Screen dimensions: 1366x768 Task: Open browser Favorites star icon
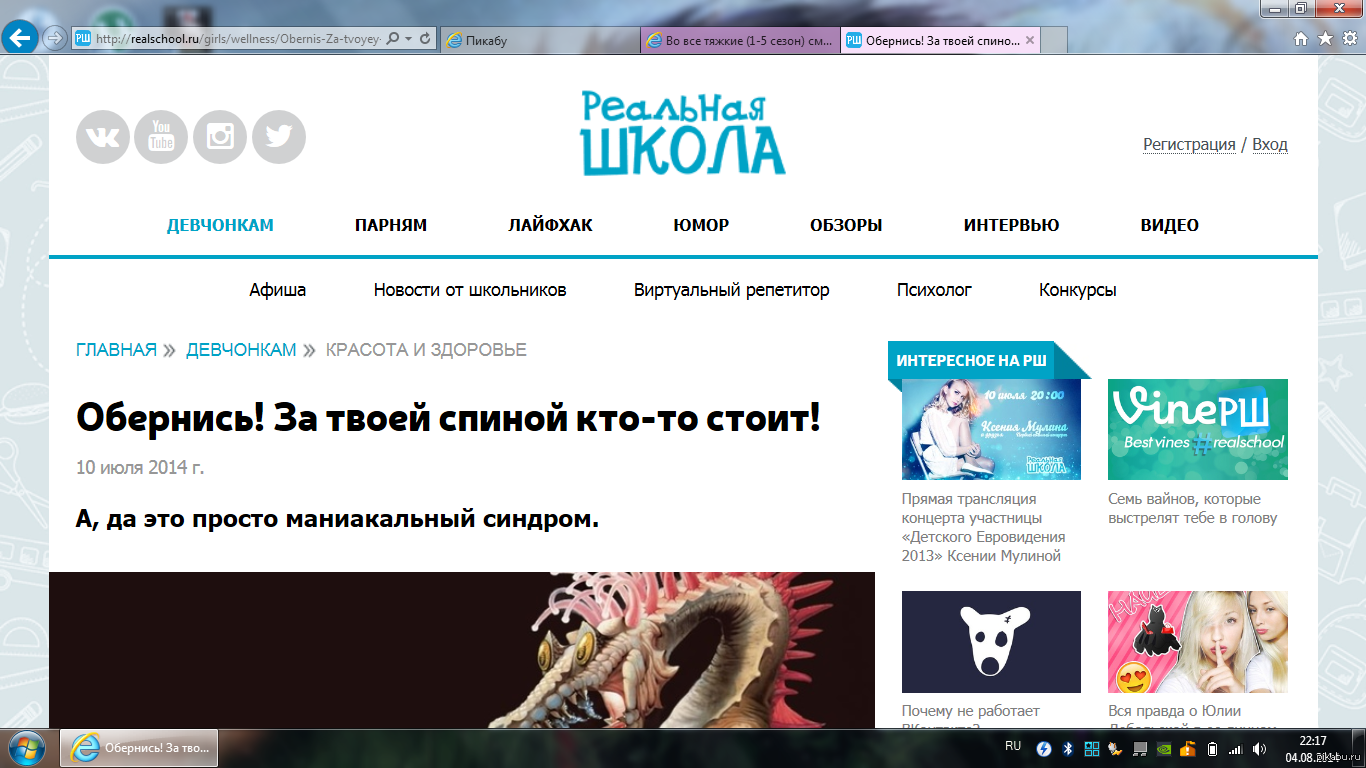pos(1325,39)
